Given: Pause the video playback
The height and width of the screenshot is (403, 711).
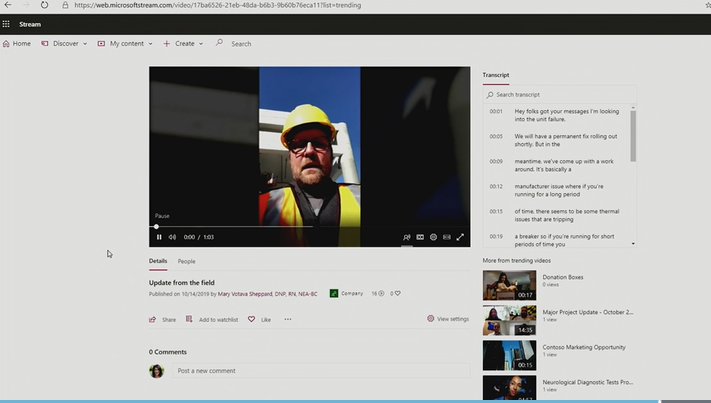Looking at the screenshot, I should click(159, 237).
